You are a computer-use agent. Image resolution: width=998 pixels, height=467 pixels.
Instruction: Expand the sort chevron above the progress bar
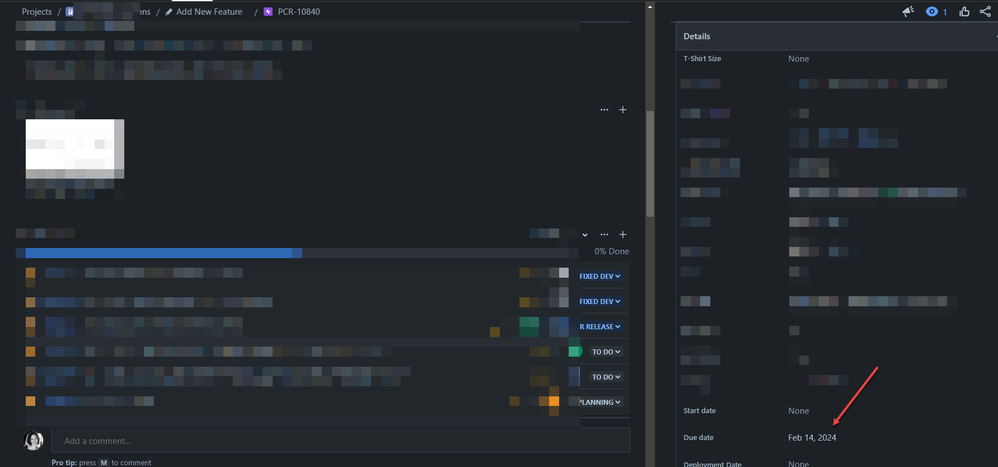point(585,235)
